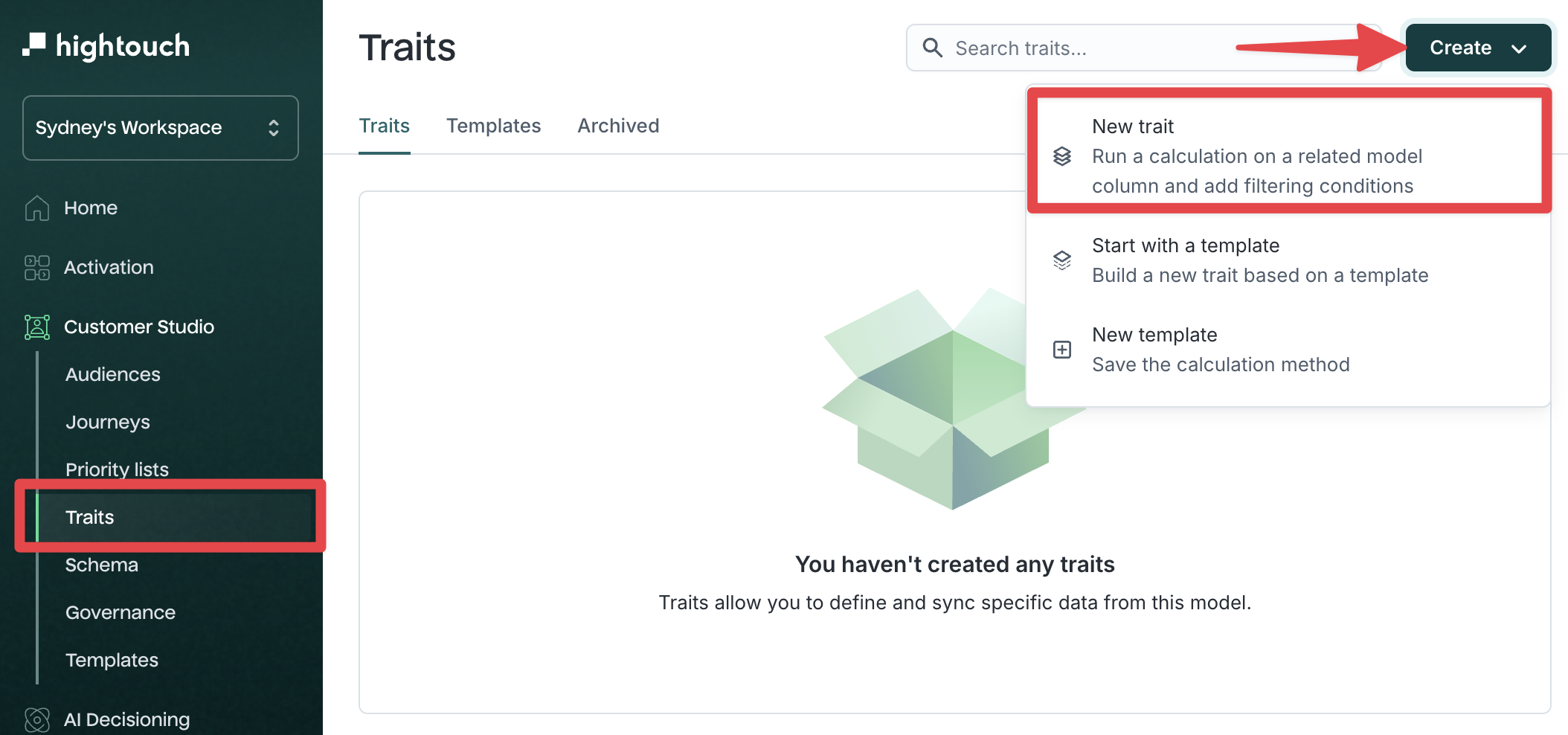Click the search magnifier icon
Screen dimensions: 1568x735
[932, 48]
